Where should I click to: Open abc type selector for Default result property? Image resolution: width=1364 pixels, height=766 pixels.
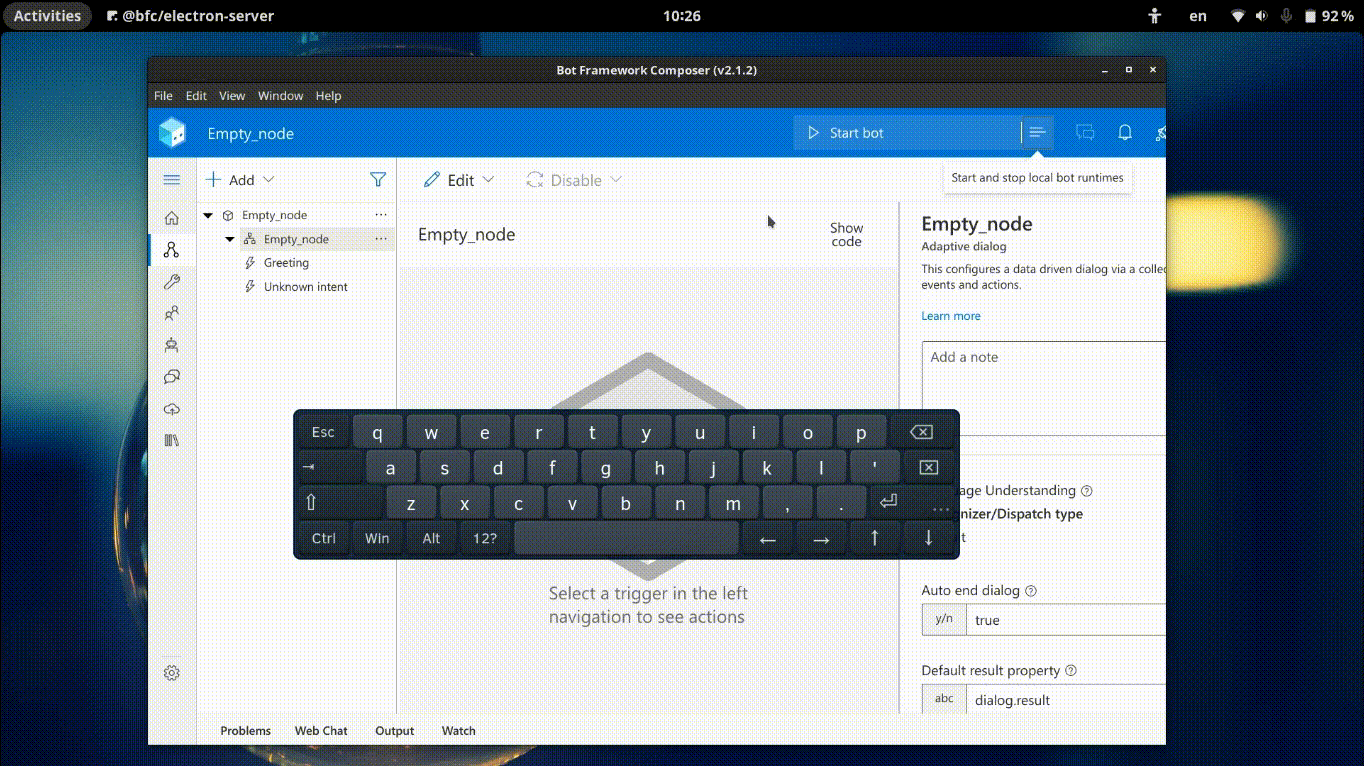944,699
